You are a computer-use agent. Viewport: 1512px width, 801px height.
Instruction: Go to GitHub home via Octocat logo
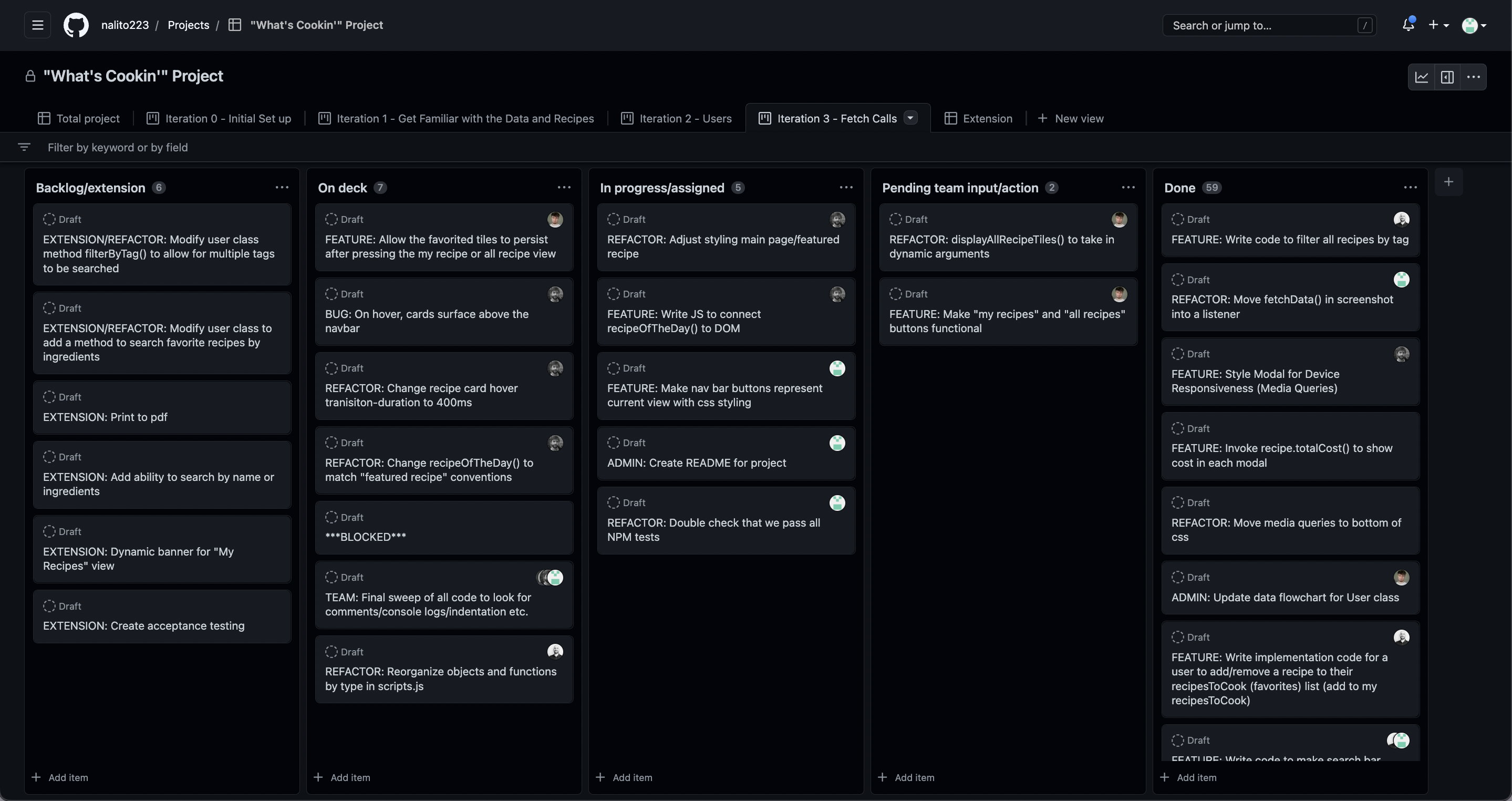click(76, 25)
